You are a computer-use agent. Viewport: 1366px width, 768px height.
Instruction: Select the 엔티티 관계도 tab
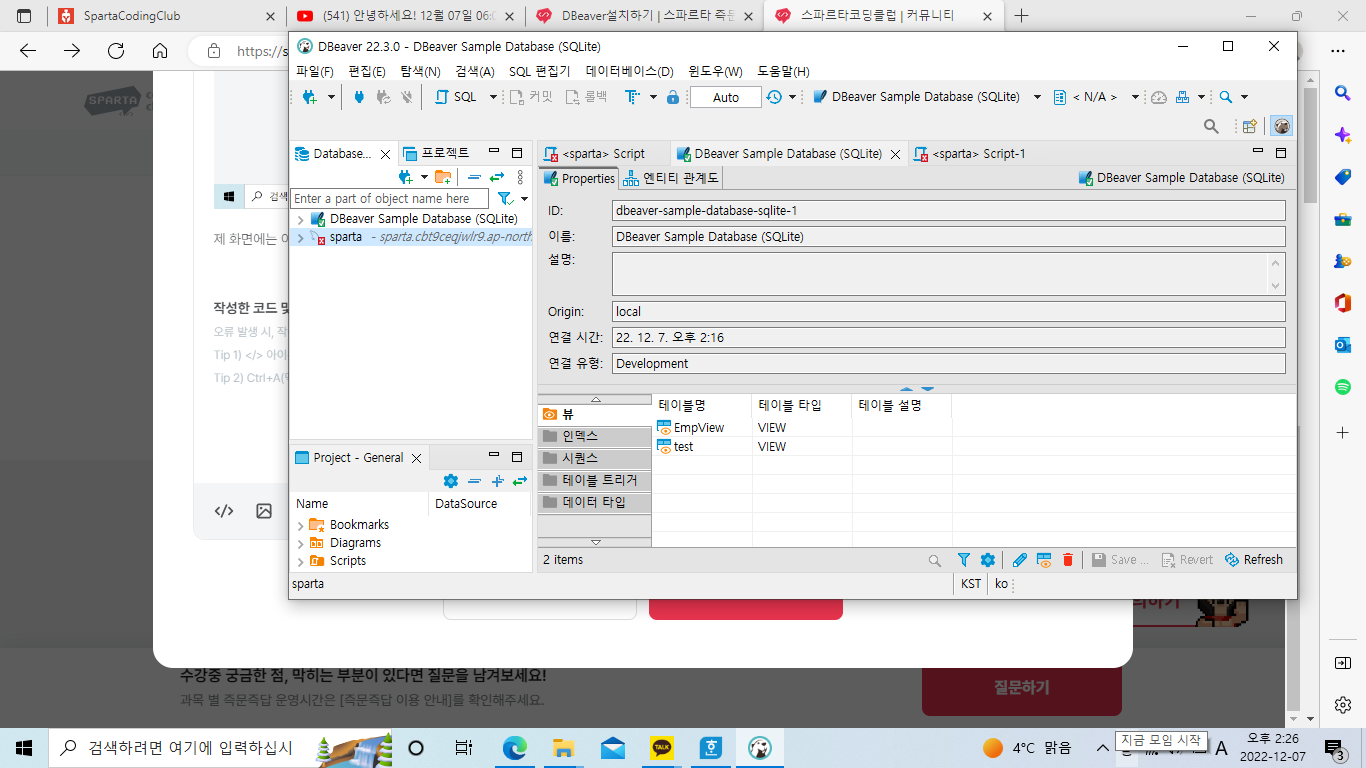[671, 179]
